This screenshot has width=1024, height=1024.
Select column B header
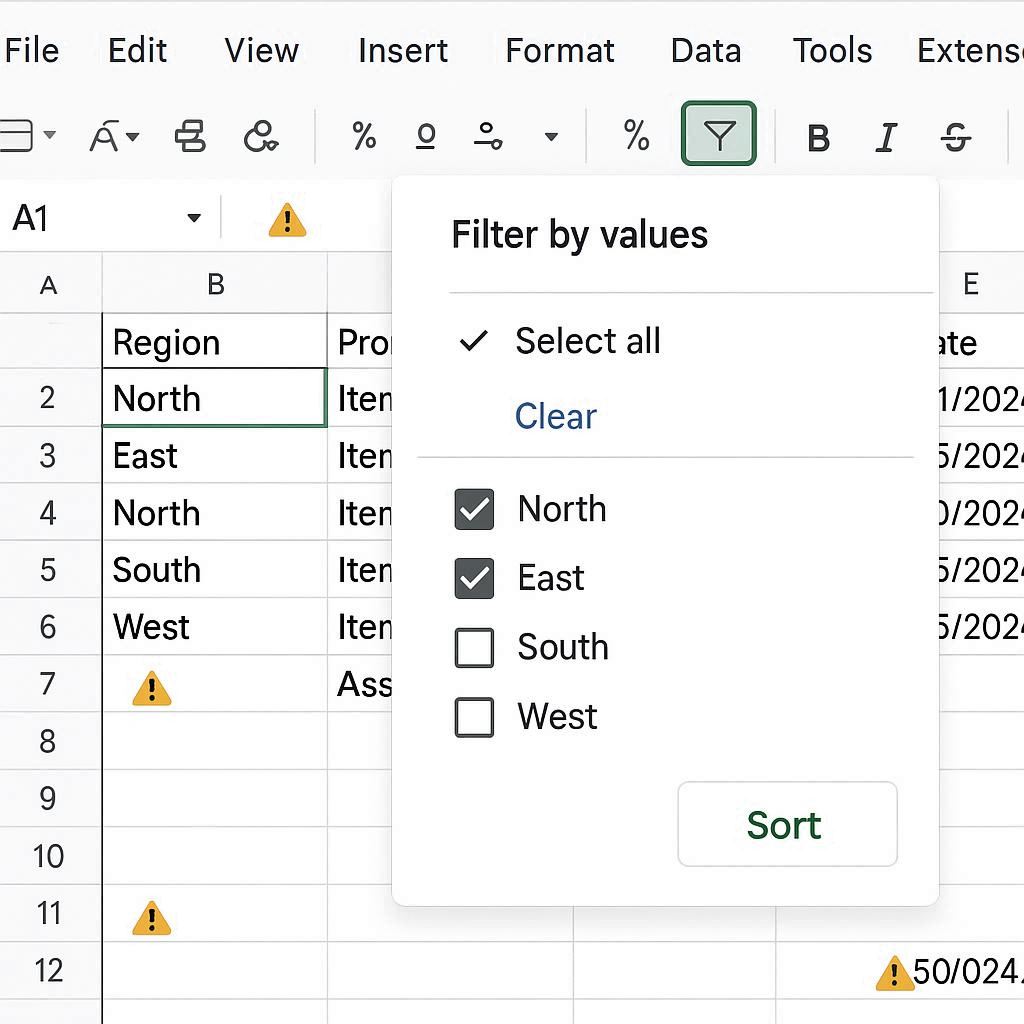coord(215,285)
